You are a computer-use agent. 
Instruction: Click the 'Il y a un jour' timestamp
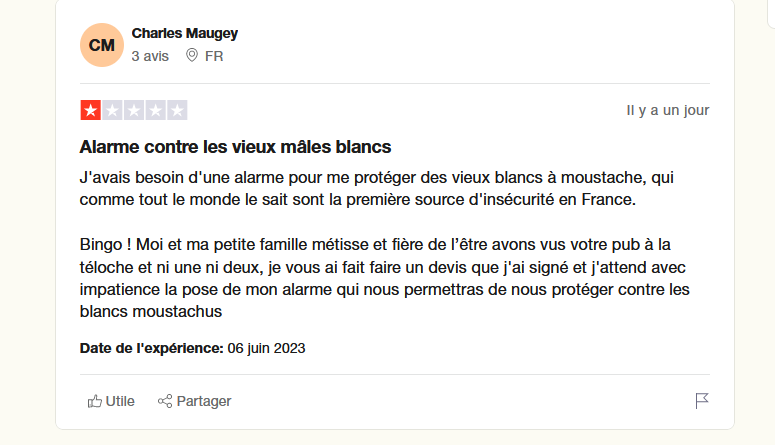coord(668,110)
